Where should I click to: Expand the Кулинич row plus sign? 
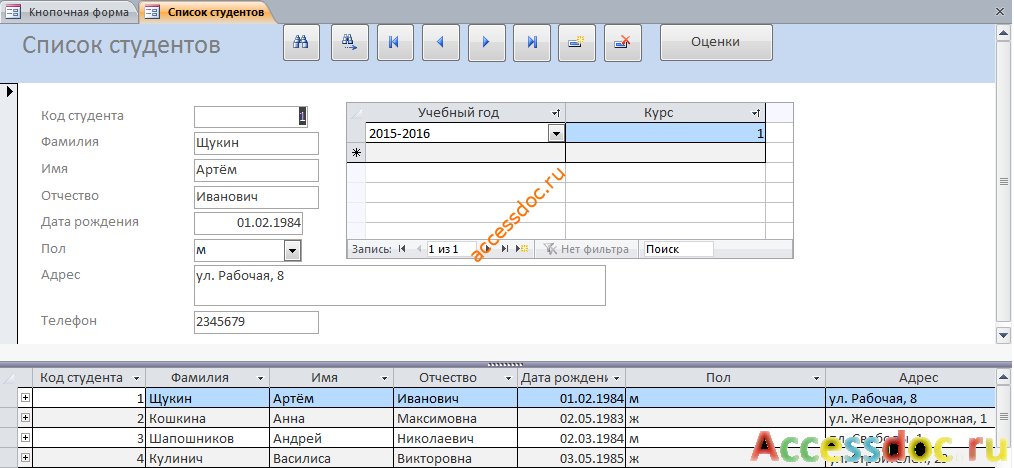25,458
